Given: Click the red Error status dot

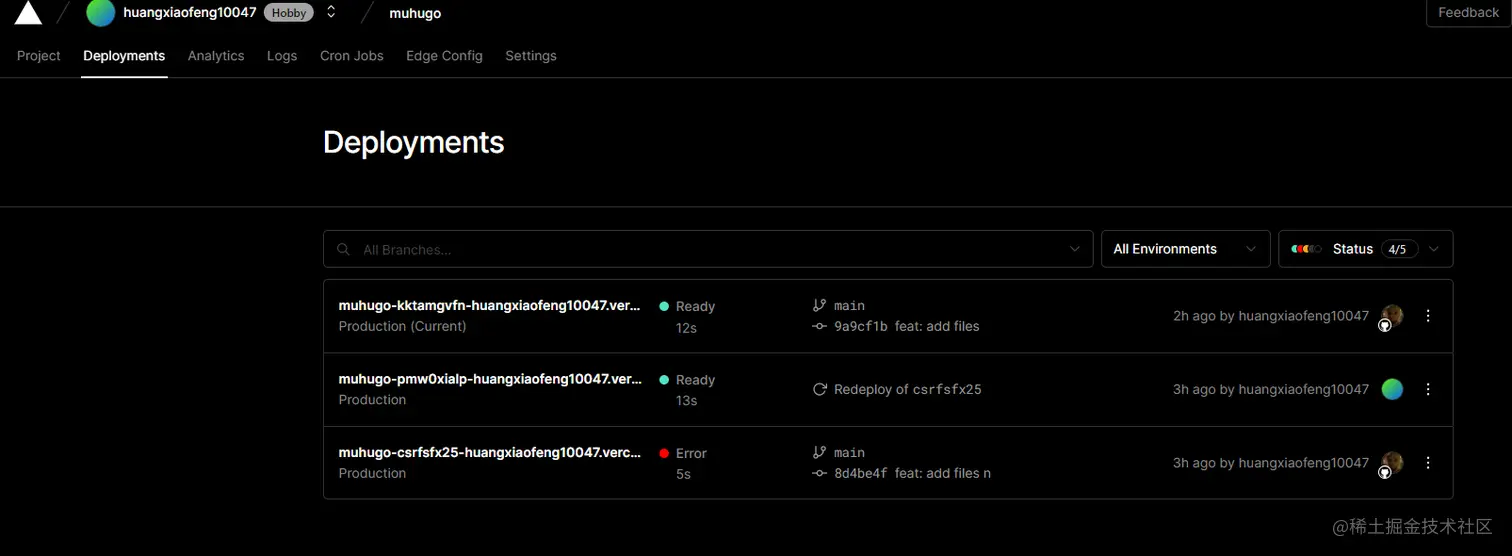Looking at the screenshot, I should (x=664, y=453).
